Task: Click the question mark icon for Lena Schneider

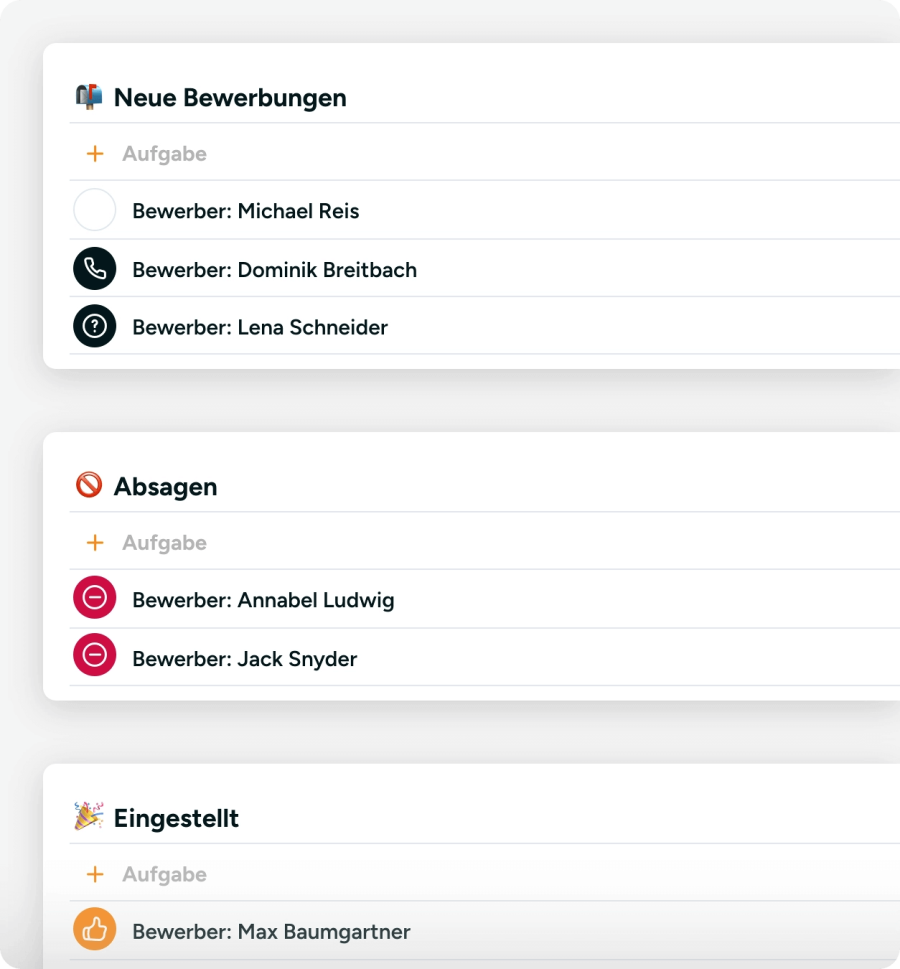Action: click(x=94, y=327)
